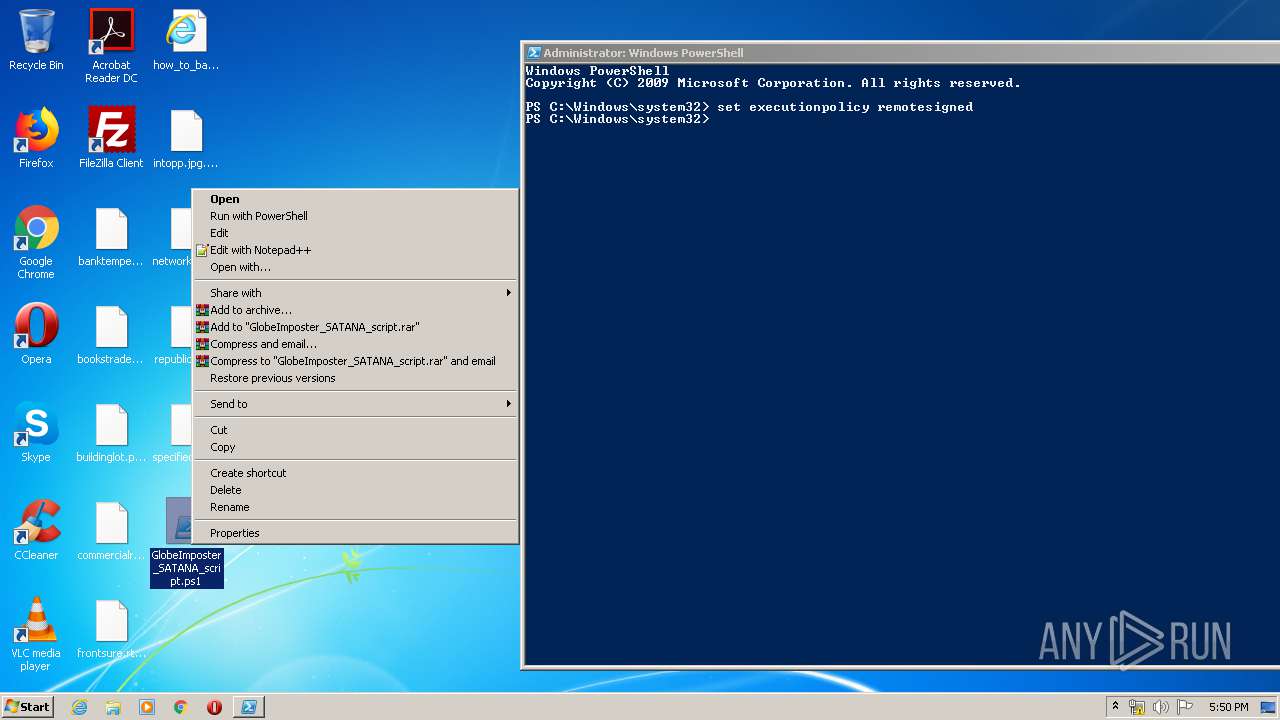Choose Add to "GlobeImposter_SATANA_script.rar"
1280x720 pixels.
(x=355, y=327)
